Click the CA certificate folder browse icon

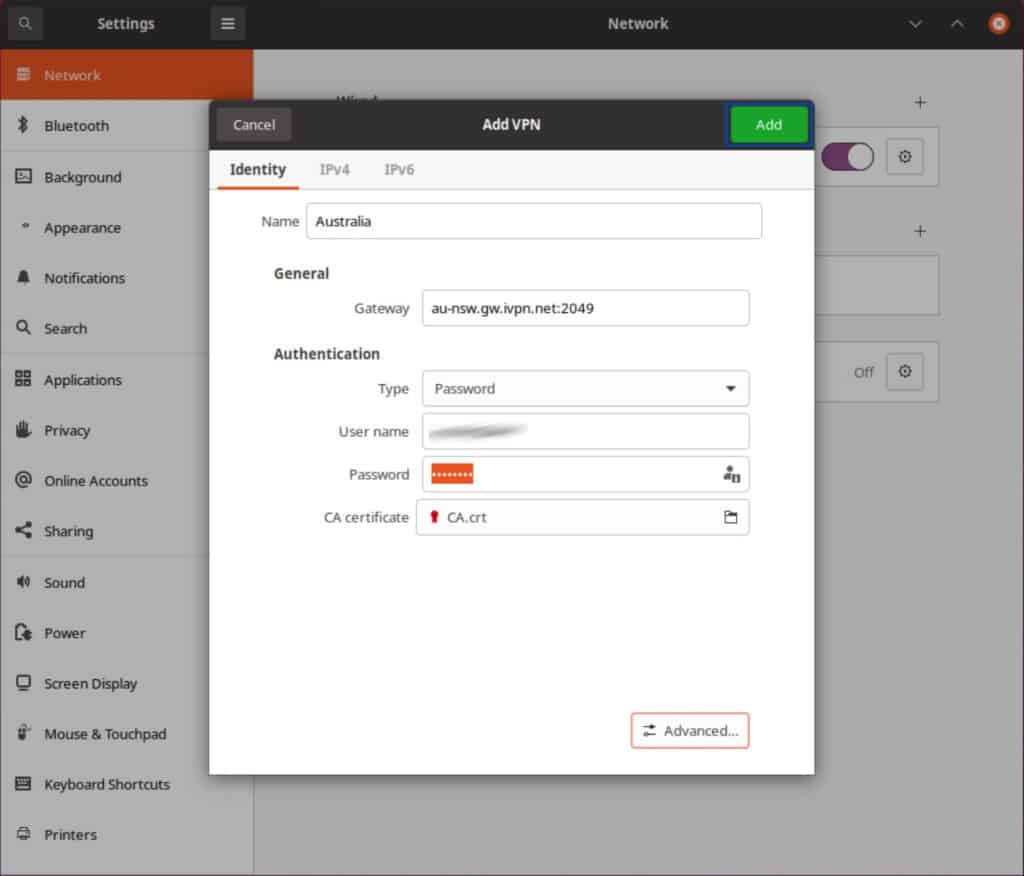[731, 517]
